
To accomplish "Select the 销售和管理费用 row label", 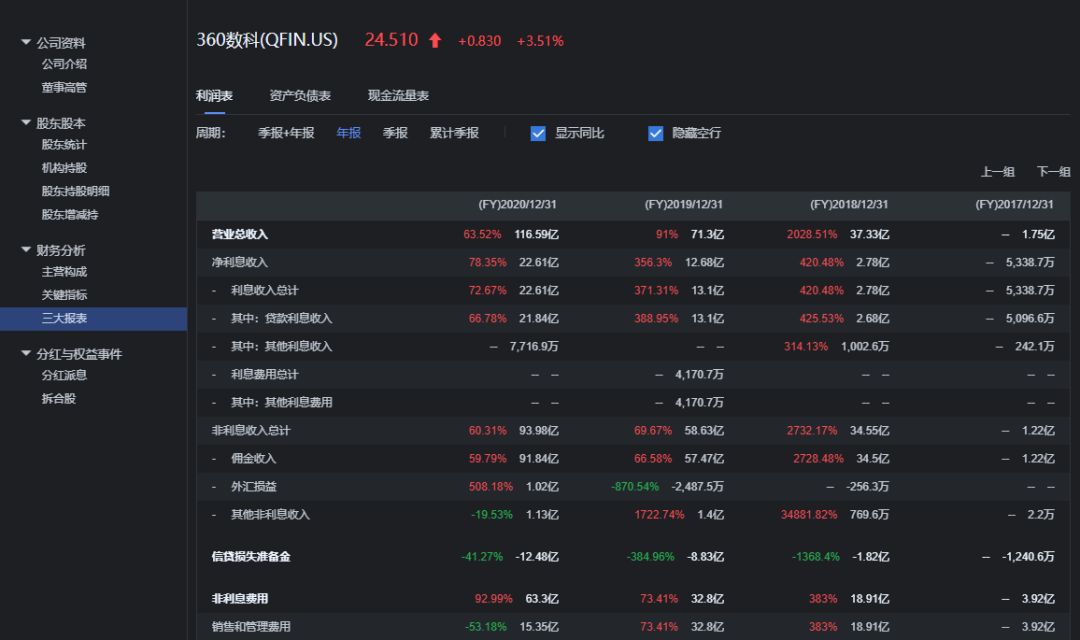I will [x=251, y=627].
